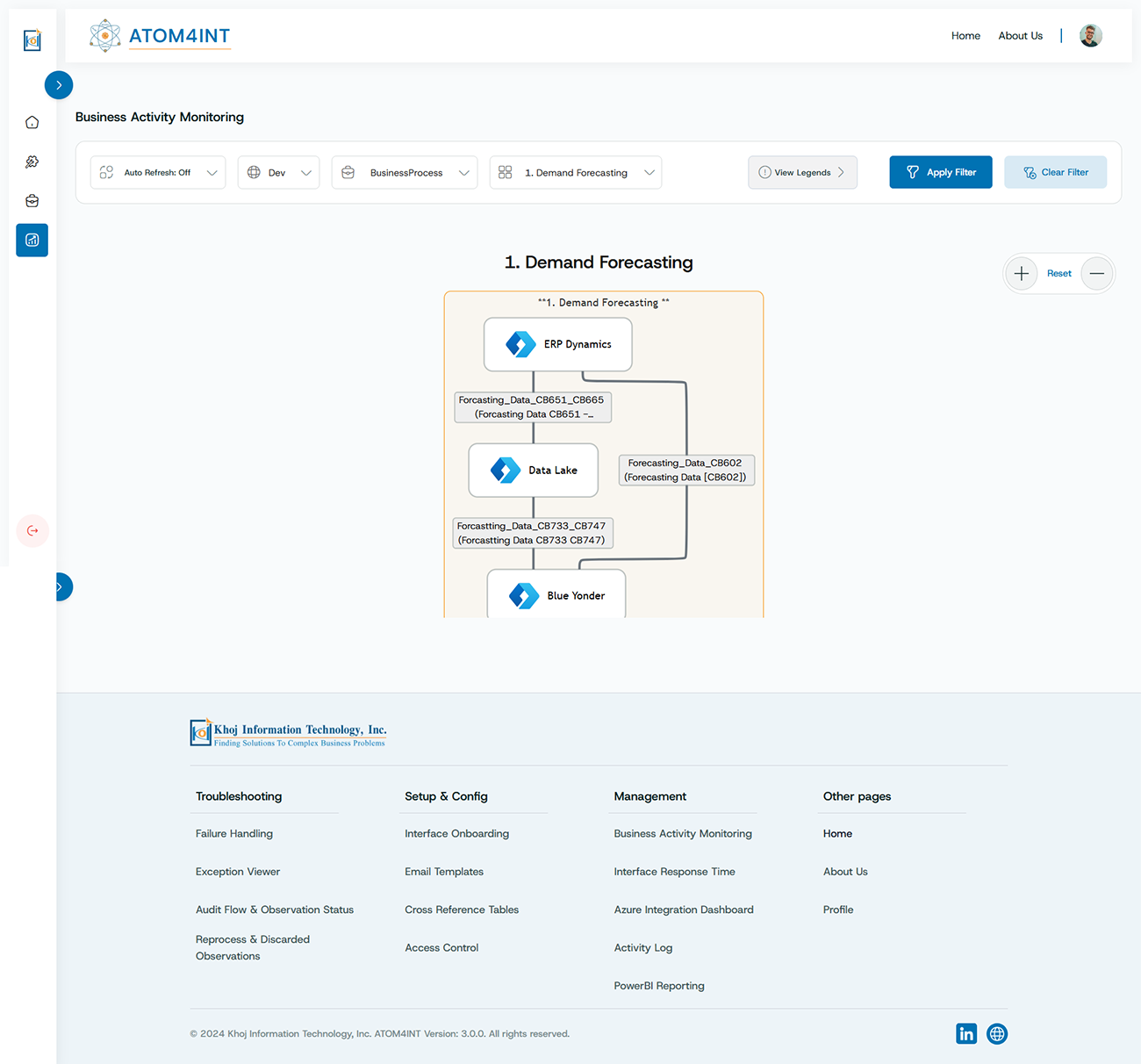
Task: Open About Us in top navigation
Action: [1020, 36]
